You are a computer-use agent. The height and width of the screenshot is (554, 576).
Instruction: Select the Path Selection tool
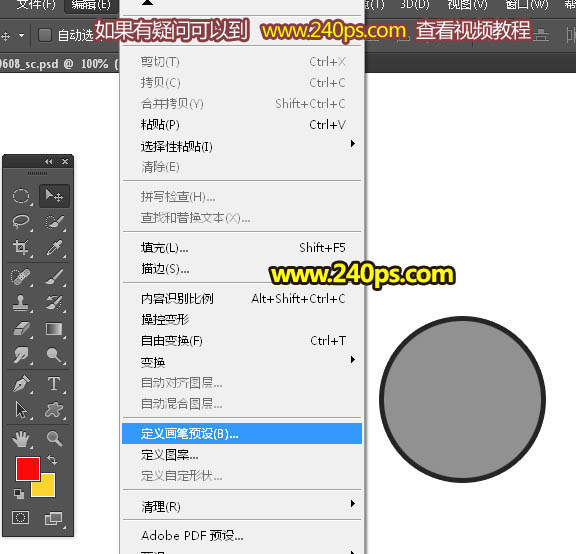coord(21,410)
